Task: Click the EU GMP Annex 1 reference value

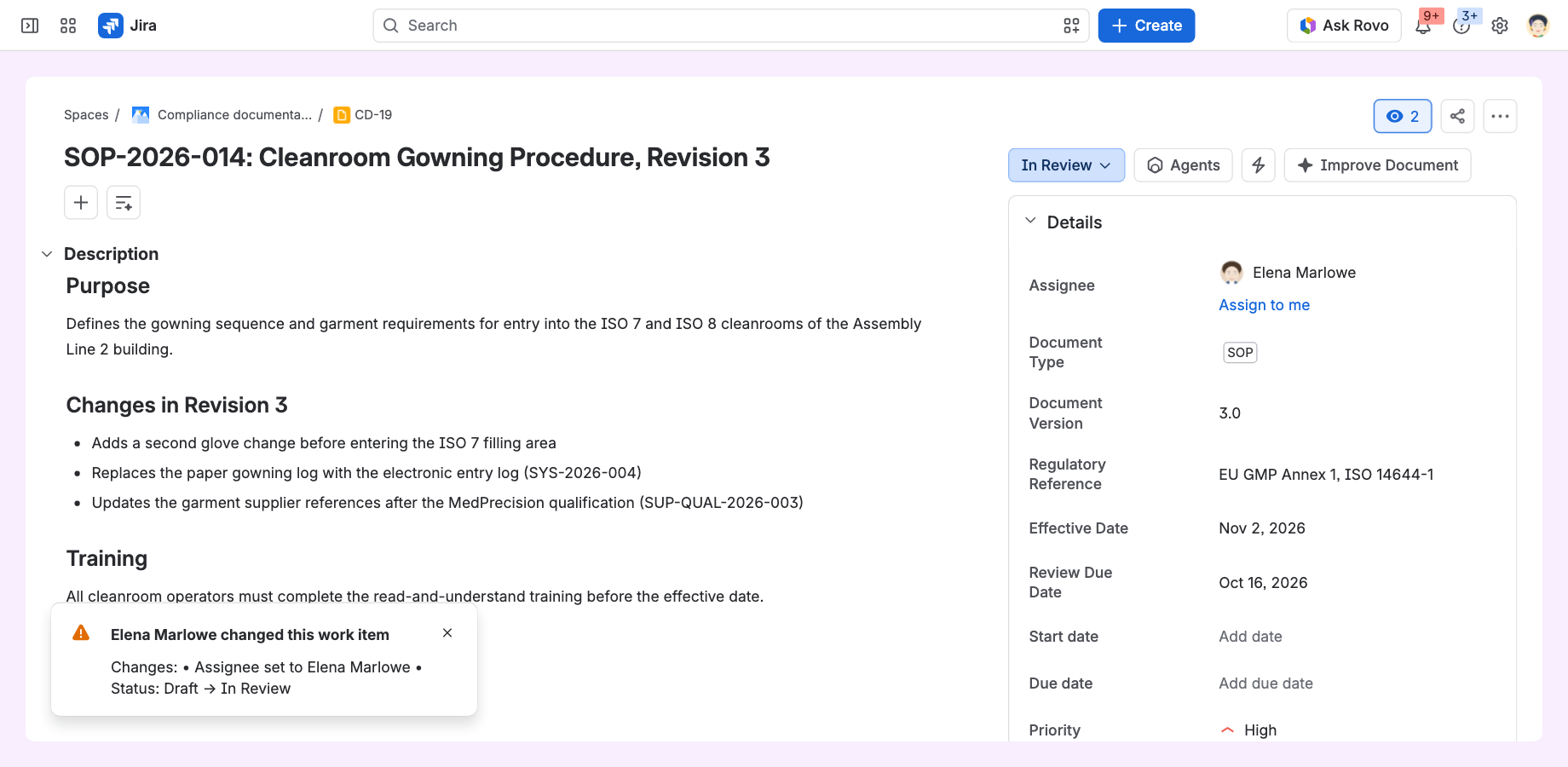Action: pyautogui.click(x=1326, y=475)
